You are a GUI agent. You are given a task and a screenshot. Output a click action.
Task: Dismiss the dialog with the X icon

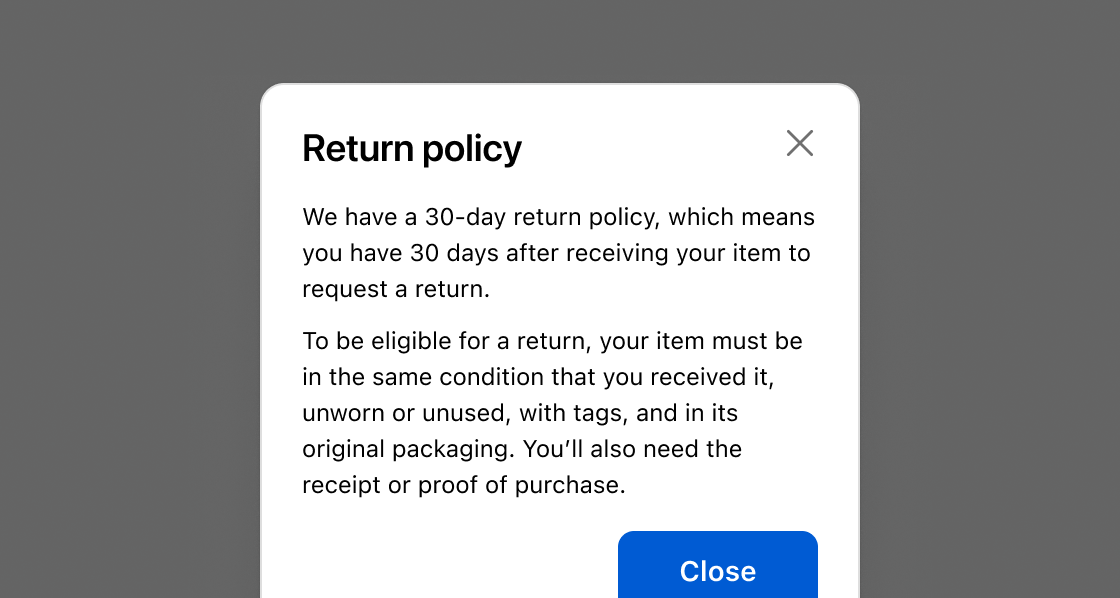[x=800, y=143]
